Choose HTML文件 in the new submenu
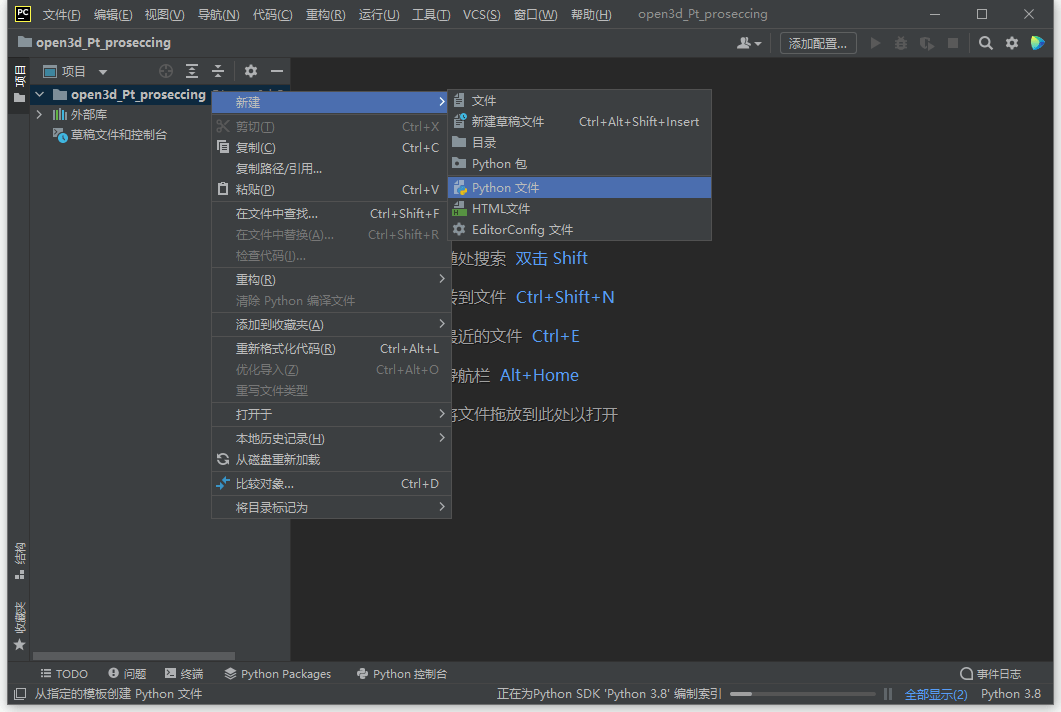This screenshot has height=712, width=1061. click(500, 209)
